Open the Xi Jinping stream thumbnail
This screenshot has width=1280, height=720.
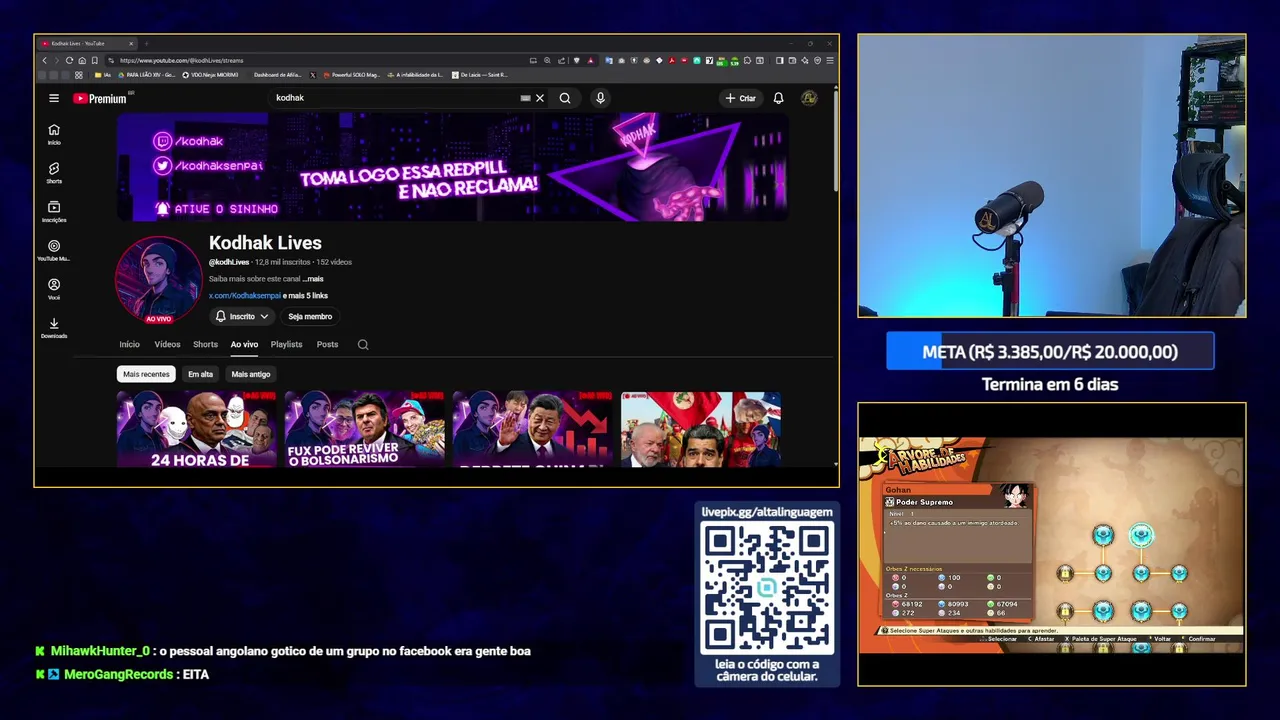(x=533, y=429)
